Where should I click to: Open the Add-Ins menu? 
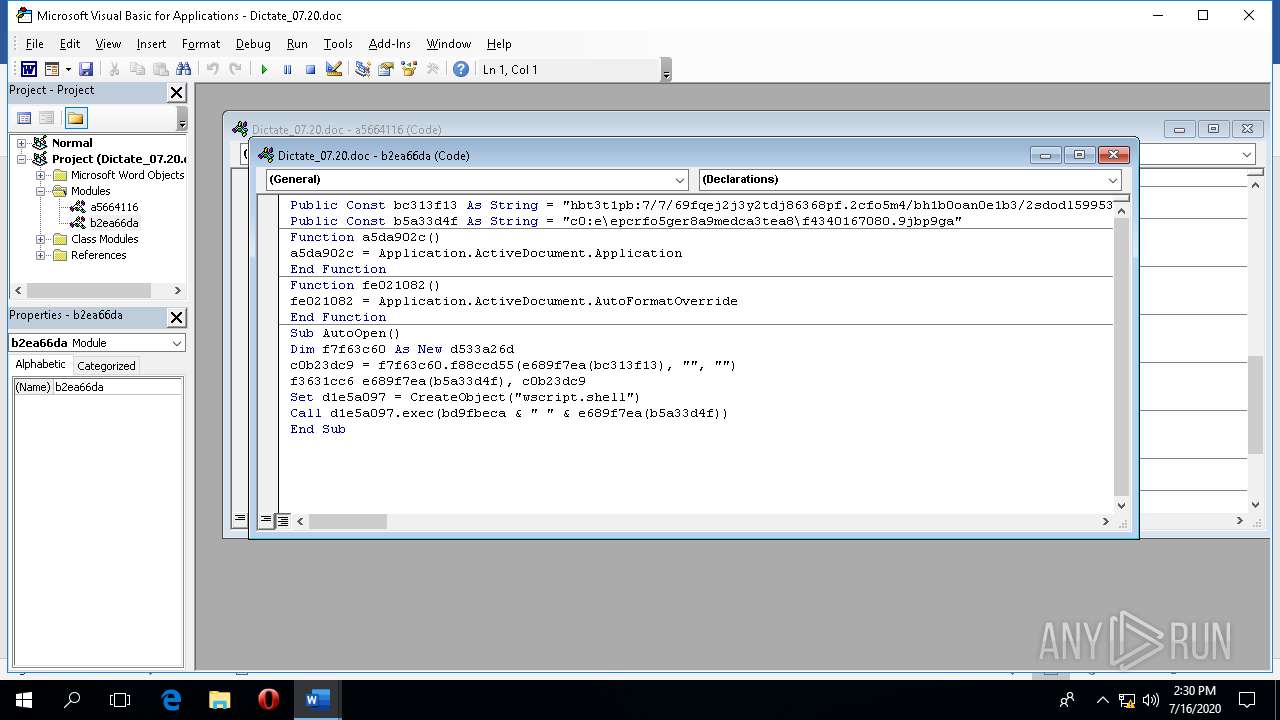(390, 44)
